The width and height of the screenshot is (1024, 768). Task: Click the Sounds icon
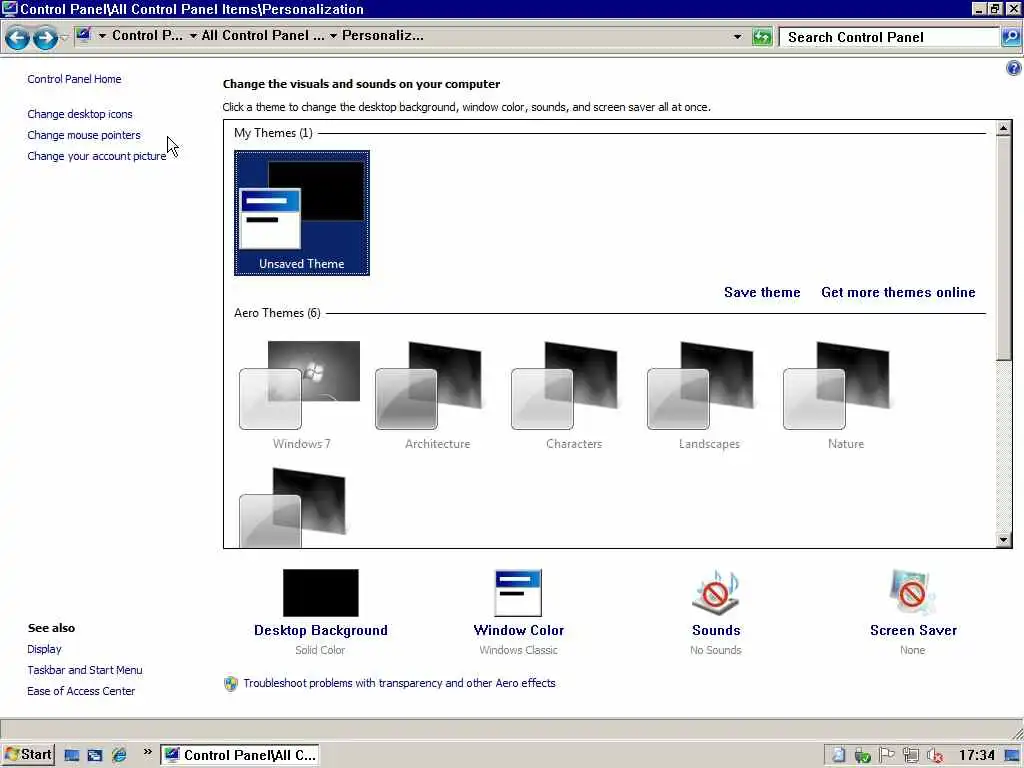point(716,592)
